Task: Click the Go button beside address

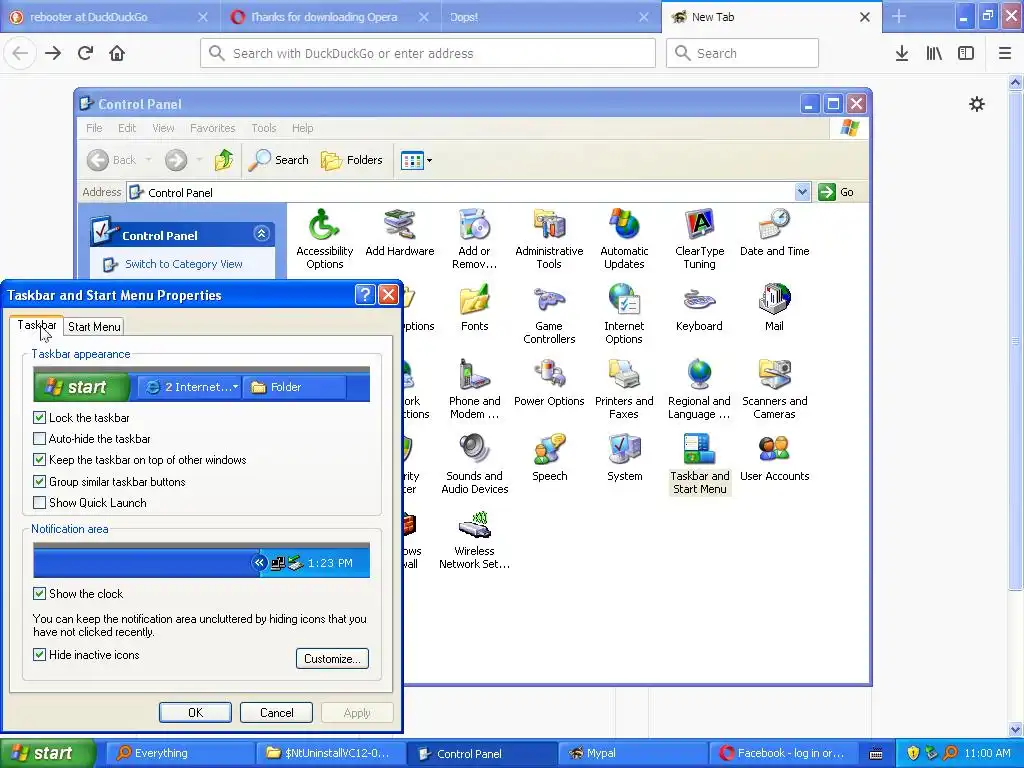Action: tap(837, 192)
